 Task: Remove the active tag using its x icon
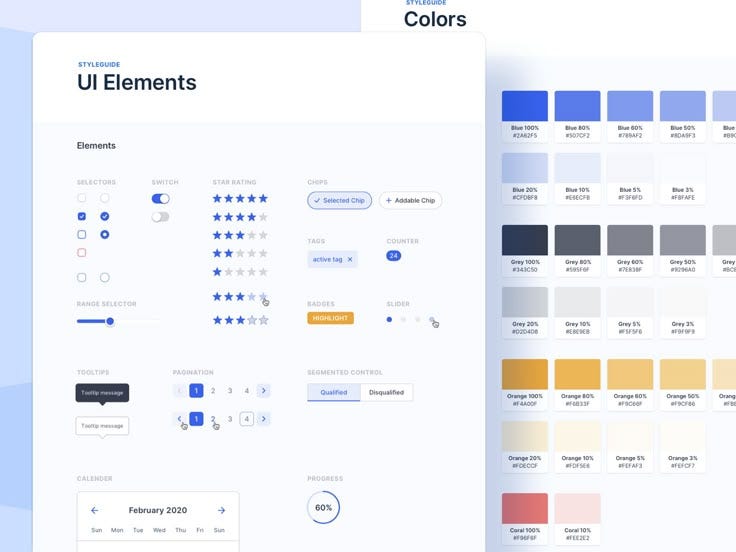(350, 259)
